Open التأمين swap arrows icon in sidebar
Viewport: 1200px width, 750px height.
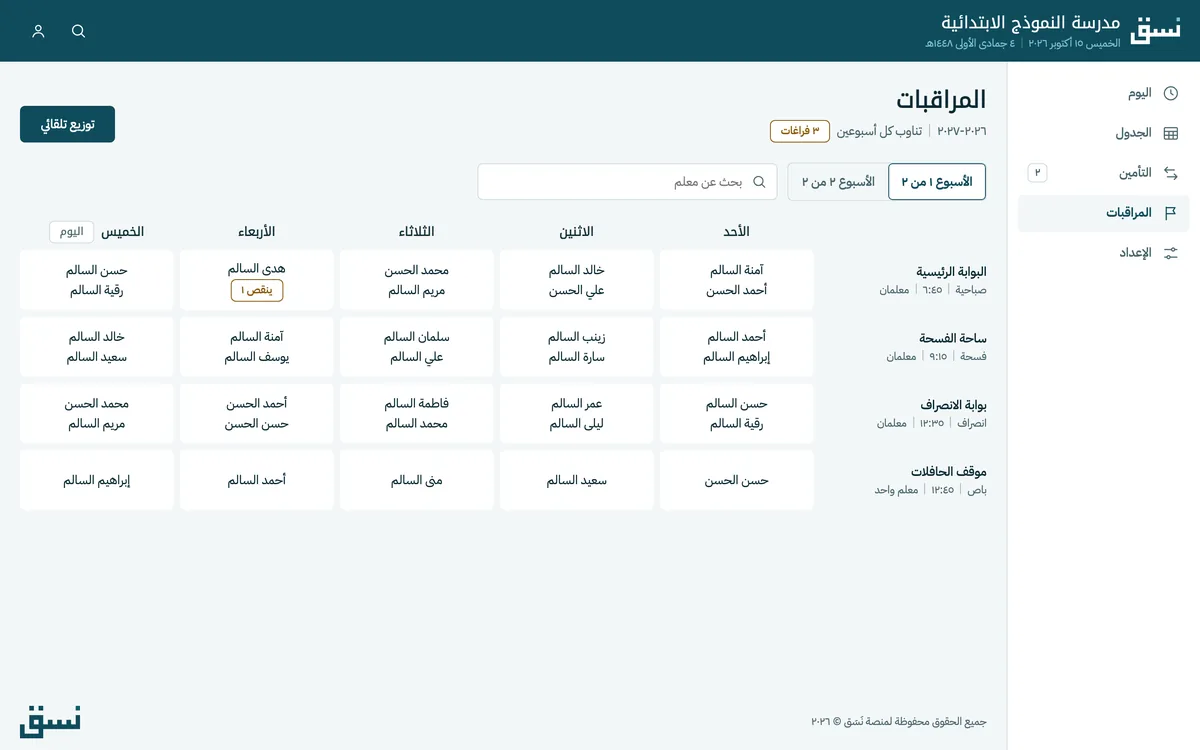click(x=1171, y=173)
